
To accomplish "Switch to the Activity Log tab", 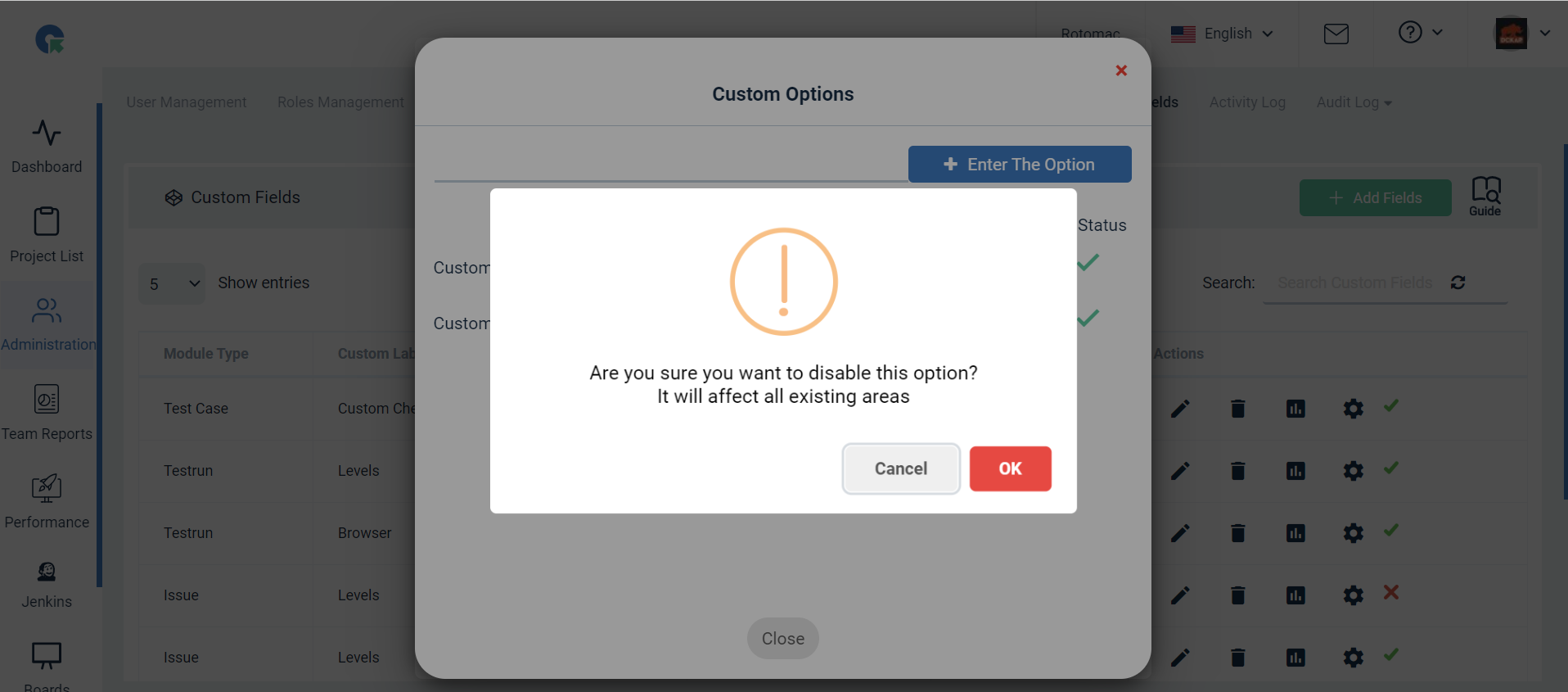I will click(1247, 102).
